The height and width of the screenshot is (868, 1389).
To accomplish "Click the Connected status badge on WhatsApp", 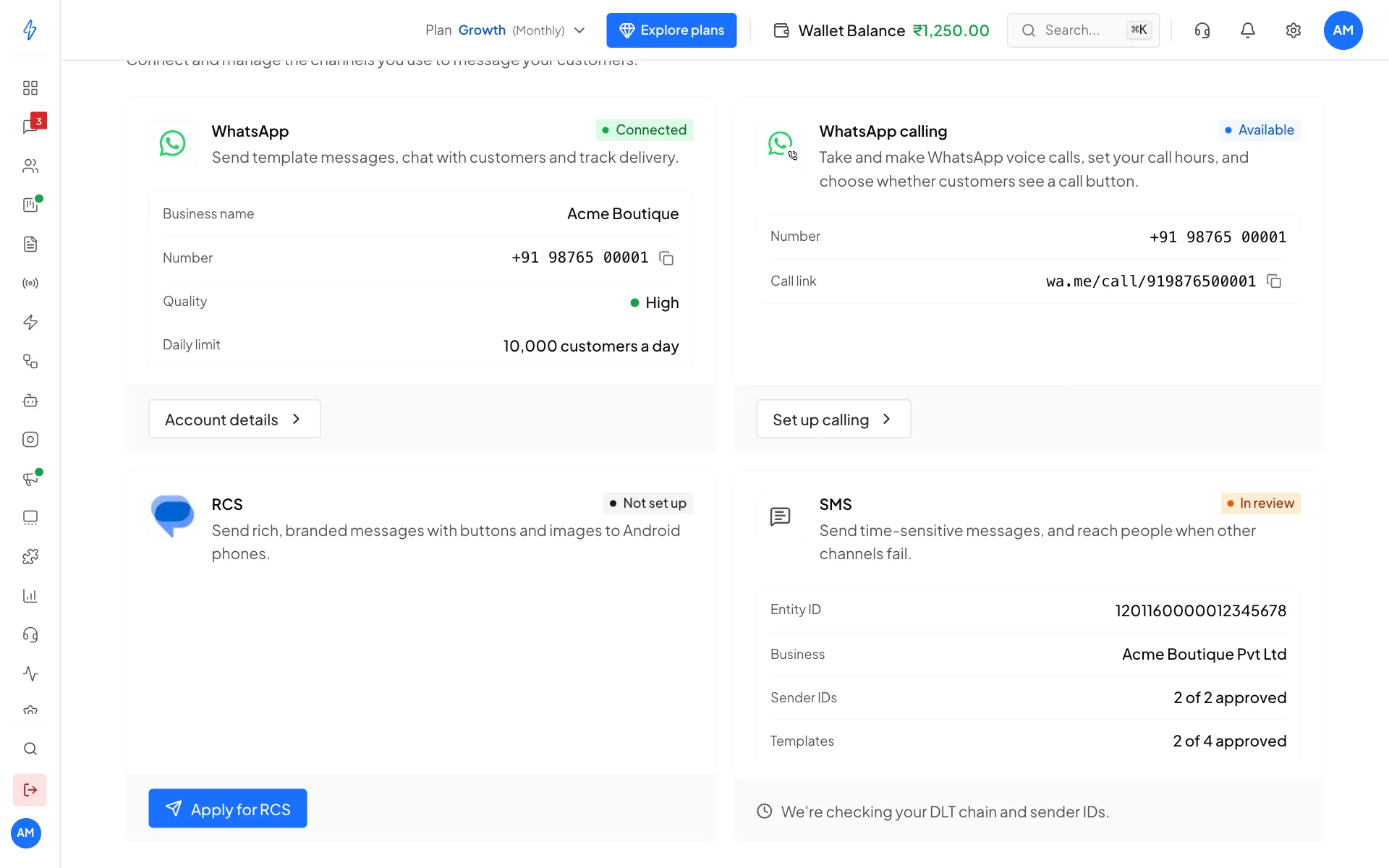I will click(x=645, y=130).
